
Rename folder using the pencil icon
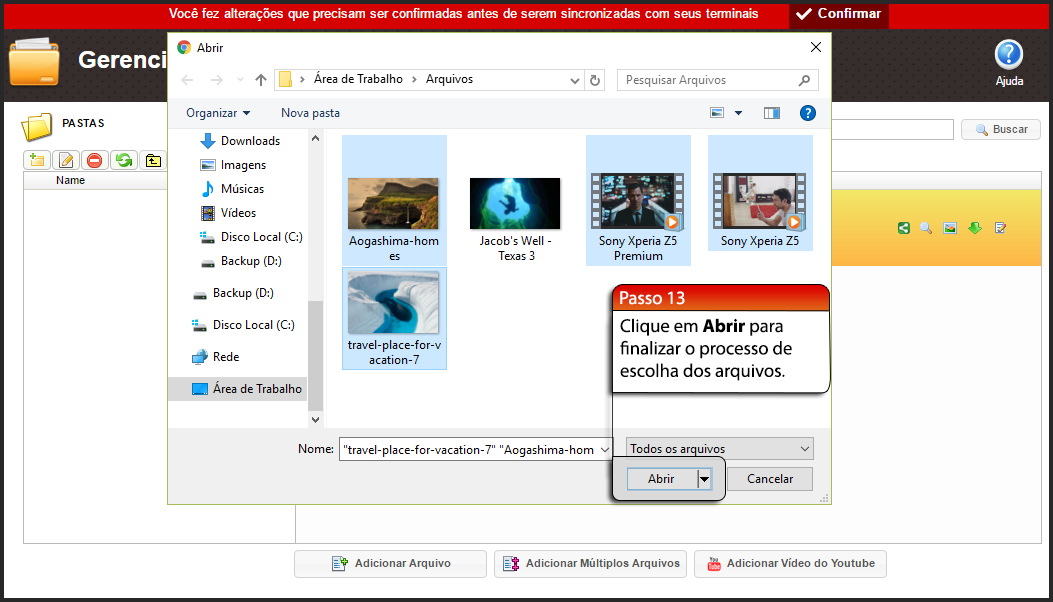click(66, 160)
